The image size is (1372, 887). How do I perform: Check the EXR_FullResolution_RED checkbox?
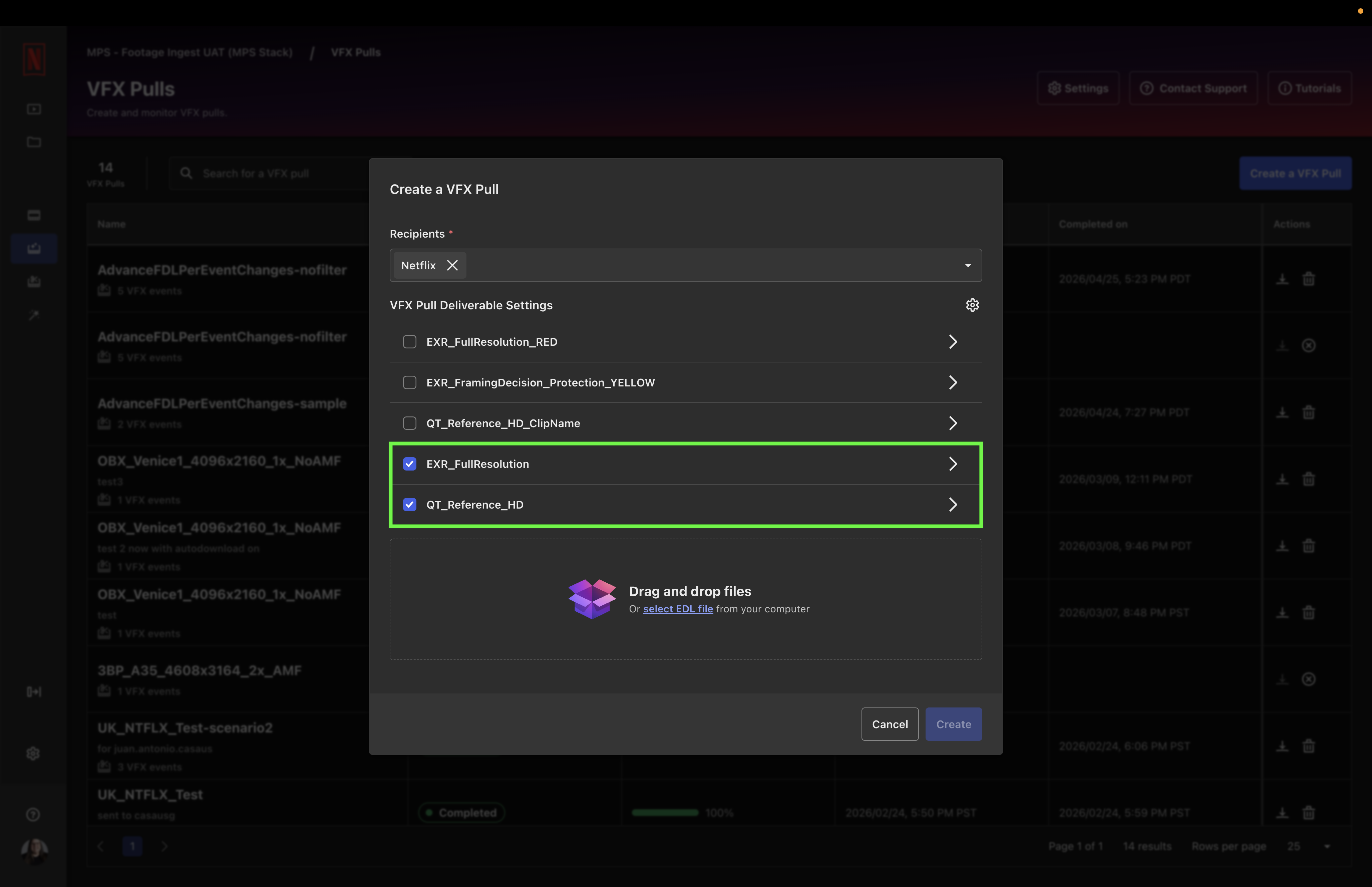pos(409,342)
